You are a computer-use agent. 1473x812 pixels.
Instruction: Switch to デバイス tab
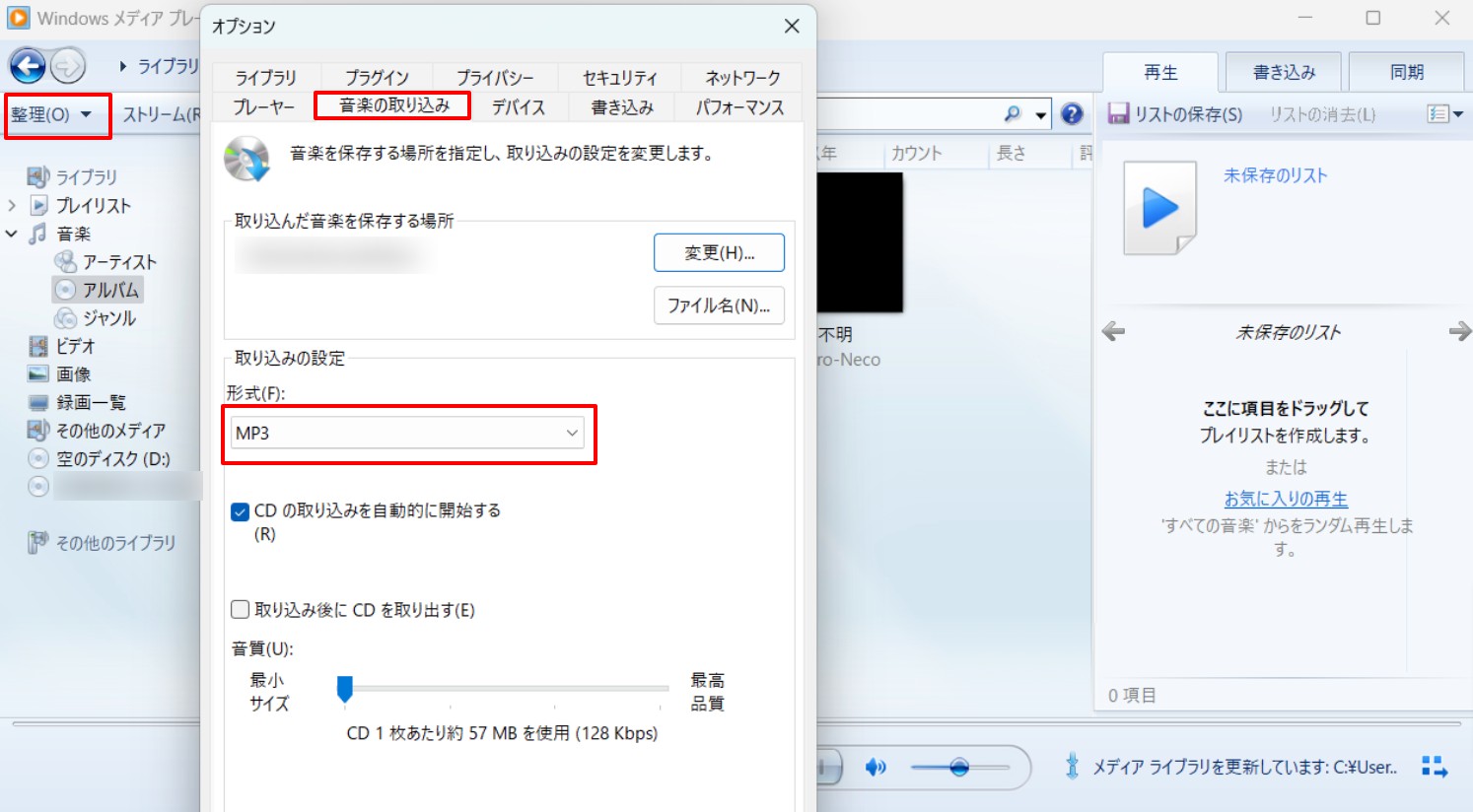click(519, 107)
